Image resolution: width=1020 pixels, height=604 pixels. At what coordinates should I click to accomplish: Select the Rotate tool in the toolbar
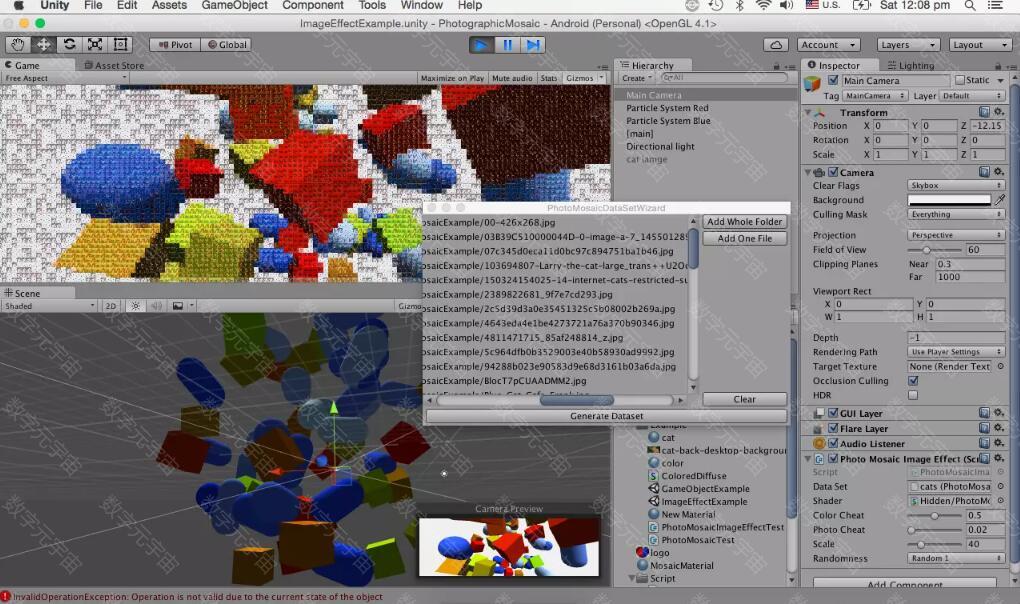[x=69, y=44]
